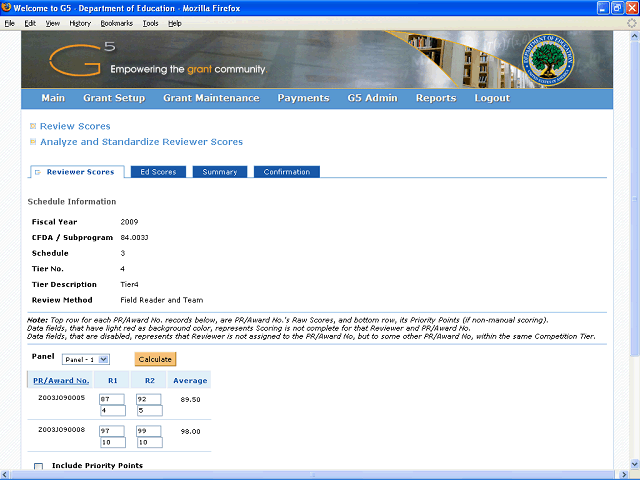The width and height of the screenshot is (640, 480).
Task: Open the Bookmarks menu
Action: coord(117,23)
